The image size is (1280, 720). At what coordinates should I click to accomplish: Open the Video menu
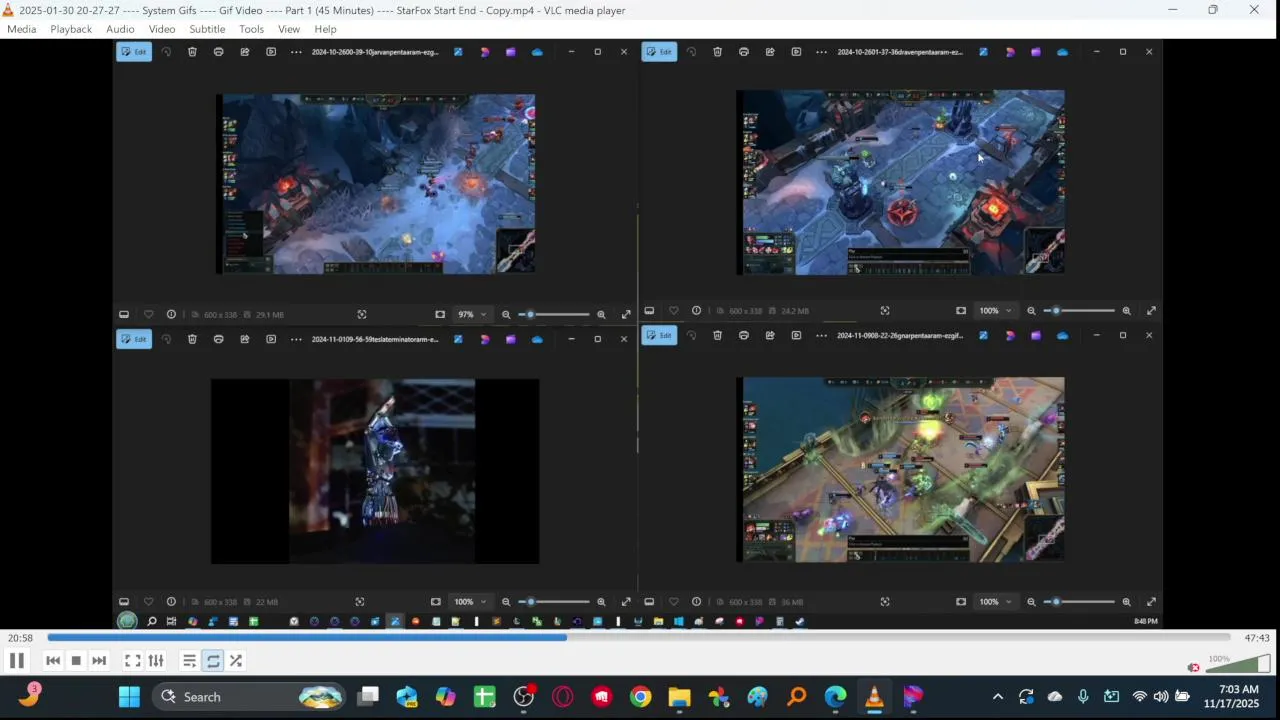click(x=162, y=29)
